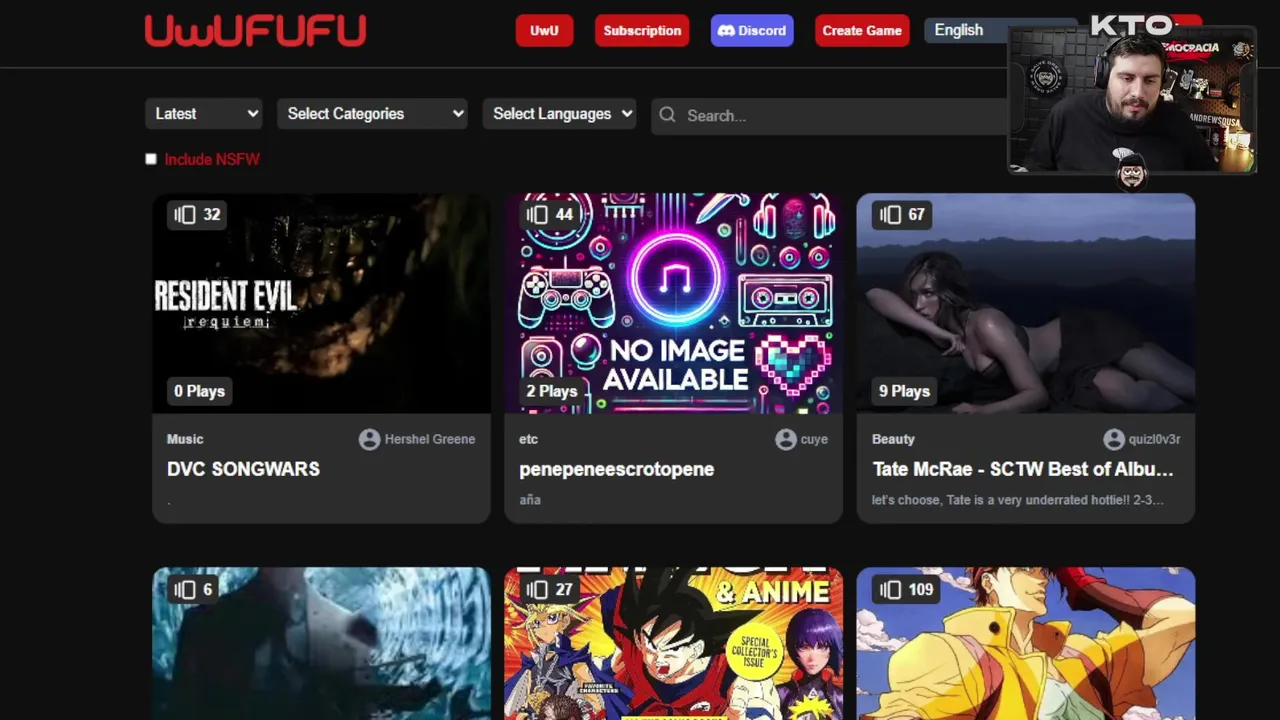Click the 'aña' description text
This screenshot has width=1280, height=720.
(530, 500)
